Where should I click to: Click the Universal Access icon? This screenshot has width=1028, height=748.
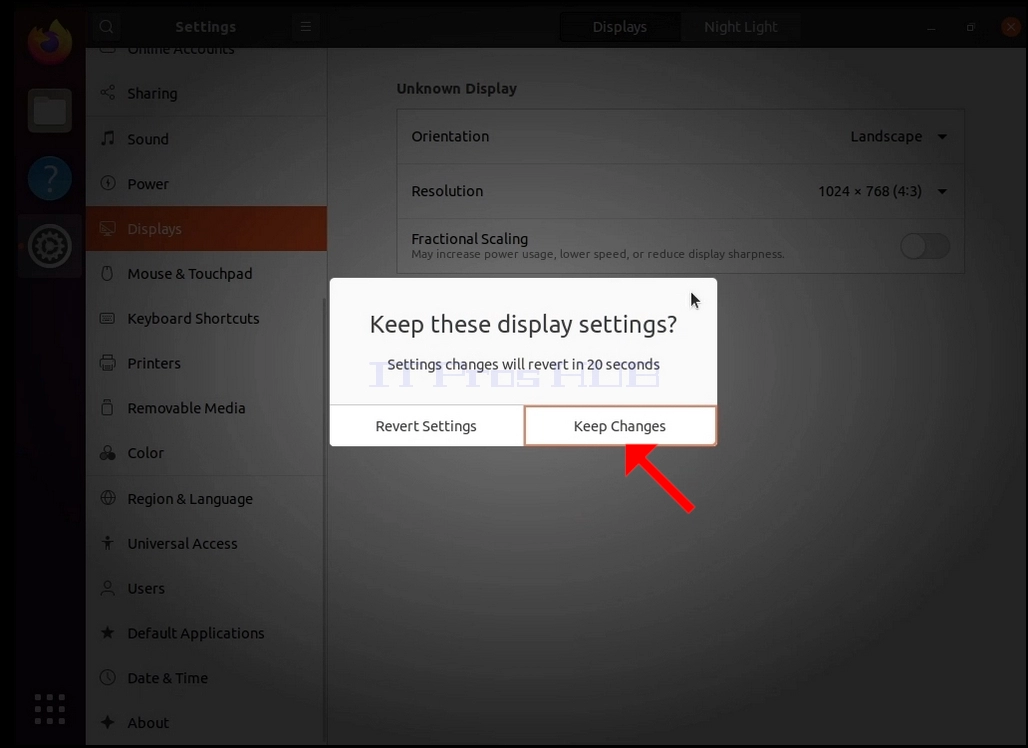point(108,543)
